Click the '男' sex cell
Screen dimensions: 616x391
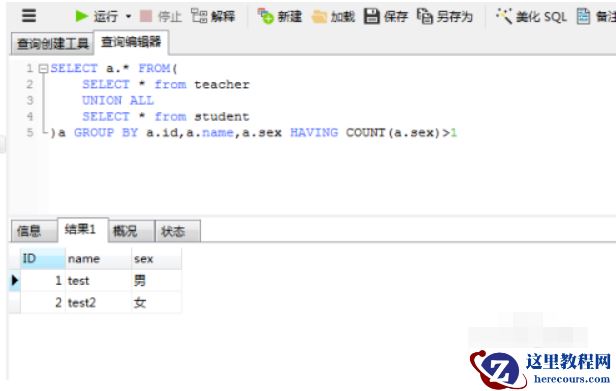click(156, 281)
